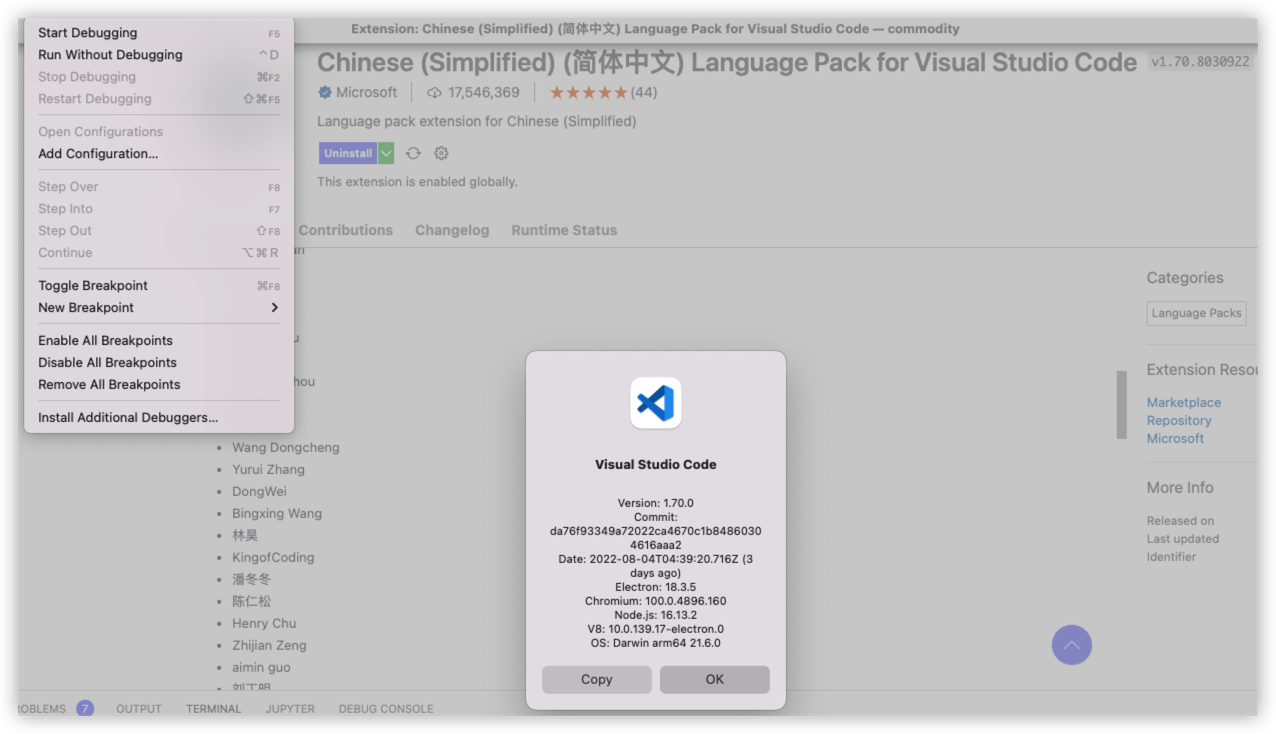Image resolution: width=1276 pixels, height=734 pixels.
Task: Click the Microsoft verified publisher badge
Action: pos(322,91)
